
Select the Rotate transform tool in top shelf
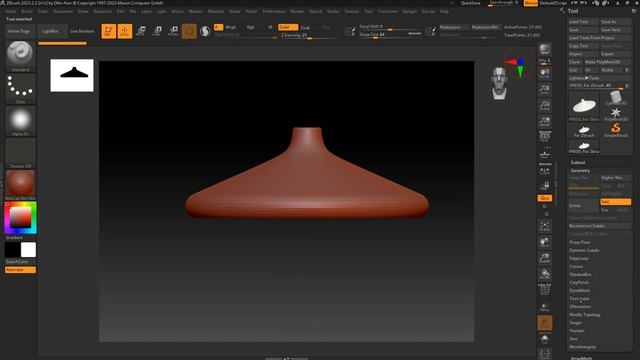coord(173,31)
